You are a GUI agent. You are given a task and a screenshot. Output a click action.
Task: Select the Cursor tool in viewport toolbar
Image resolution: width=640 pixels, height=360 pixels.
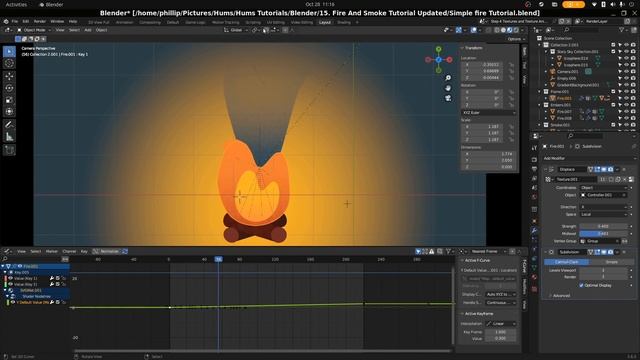point(9,63)
